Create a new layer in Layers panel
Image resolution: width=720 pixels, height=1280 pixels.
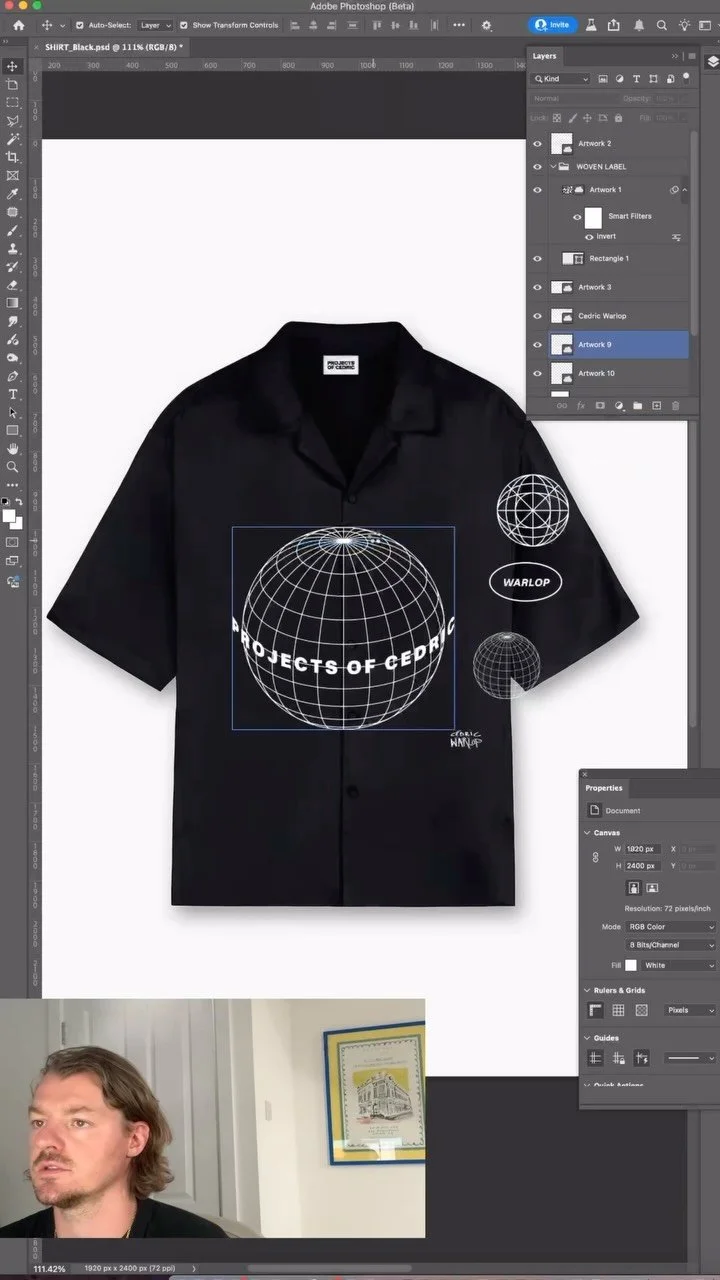pyautogui.click(x=656, y=406)
